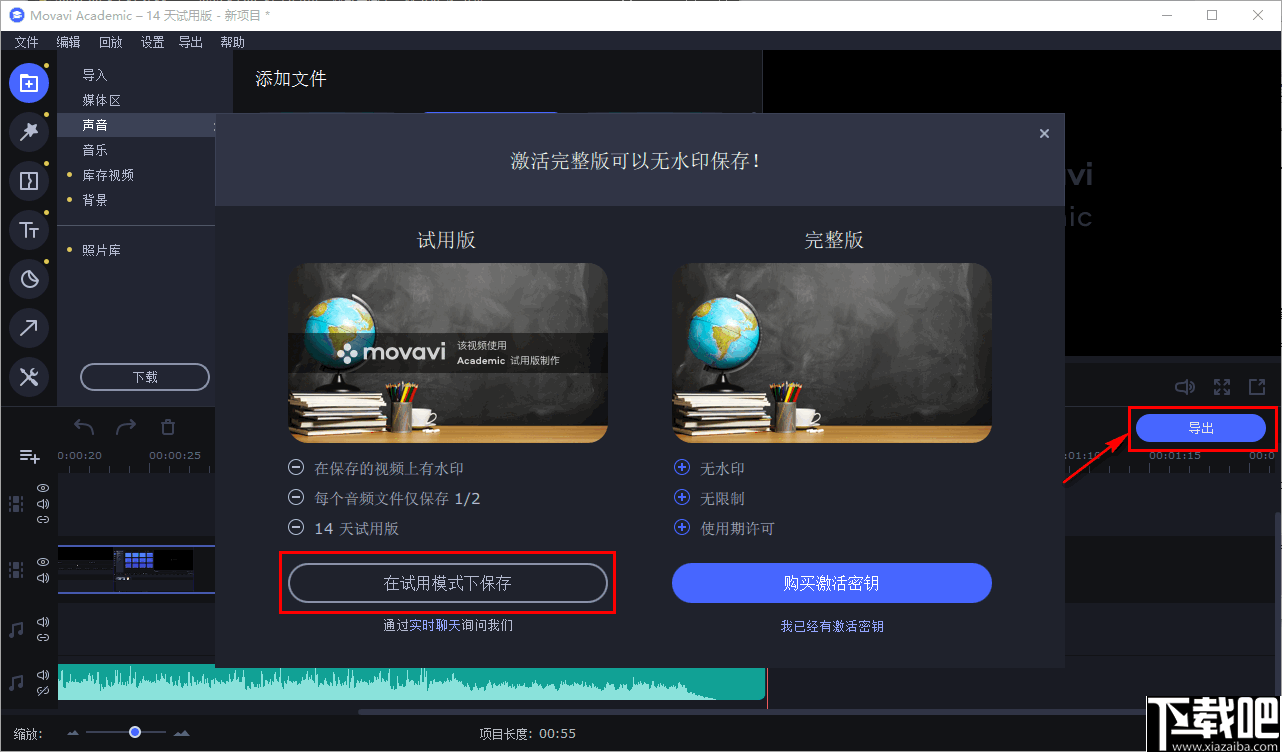The height and width of the screenshot is (752, 1282).
Task: Open More Tools with the wrench icon
Action: tap(29, 377)
